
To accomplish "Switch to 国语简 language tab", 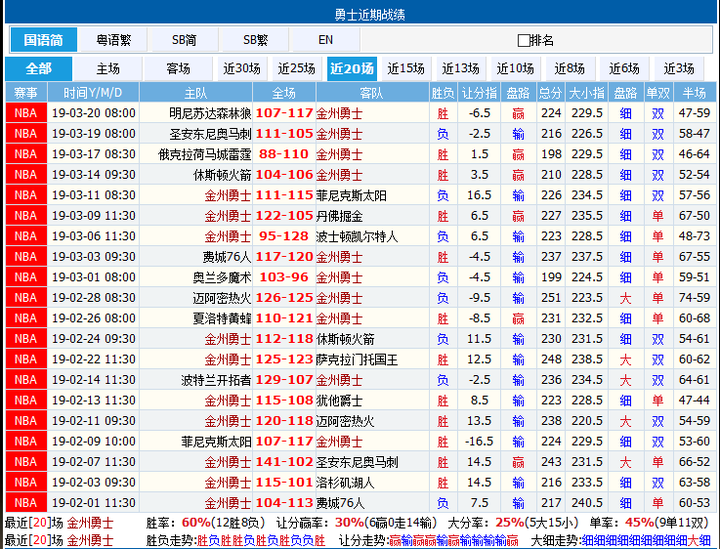I will tap(43, 40).
